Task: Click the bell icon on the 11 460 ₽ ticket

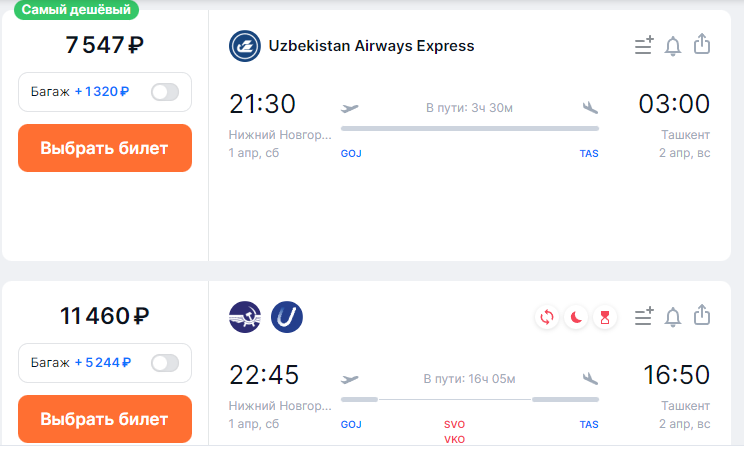Action: [x=673, y=317]
